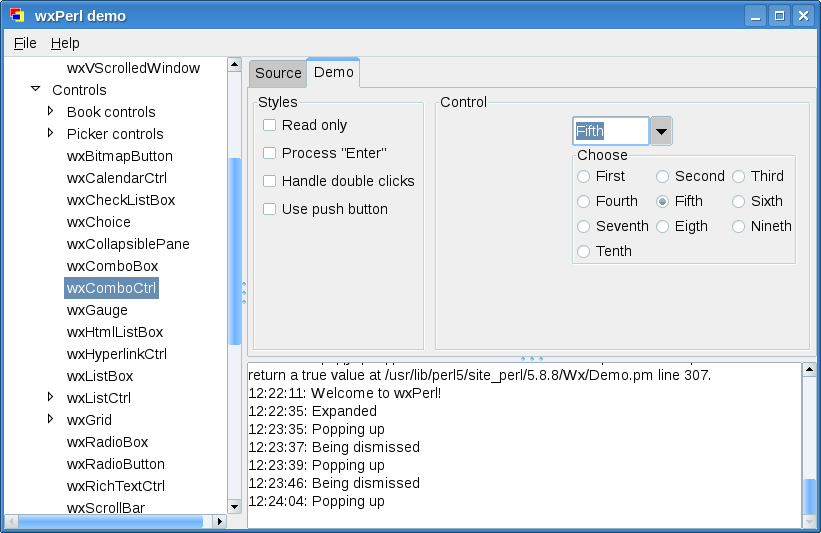This screenshot has height=533, width=821.
Task: Open the combo control dropdown arrow
Action: [661, 131]
